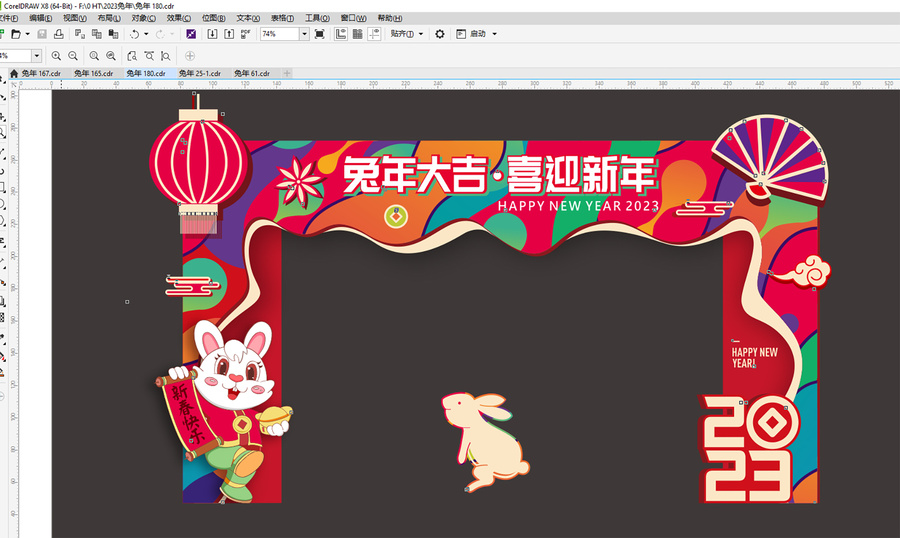This screenshot has width=900, height=538.
Task: Click the Print icon
Action: tap(59, 34)
